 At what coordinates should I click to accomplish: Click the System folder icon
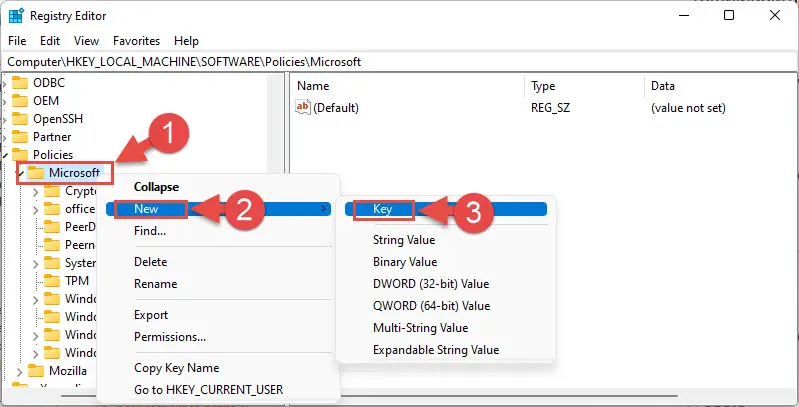pyautogui.click(x=52, y=263)
